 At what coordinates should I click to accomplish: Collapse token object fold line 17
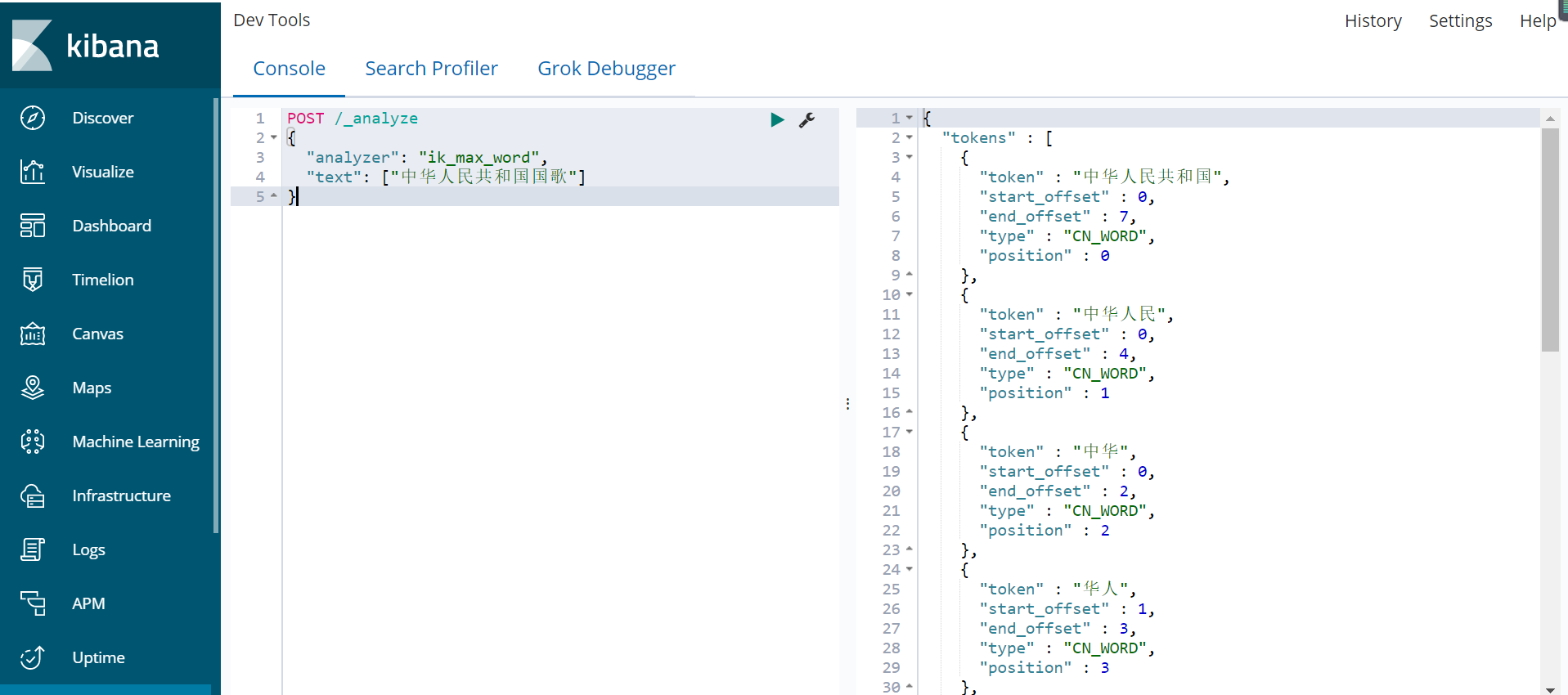(909, 432)
